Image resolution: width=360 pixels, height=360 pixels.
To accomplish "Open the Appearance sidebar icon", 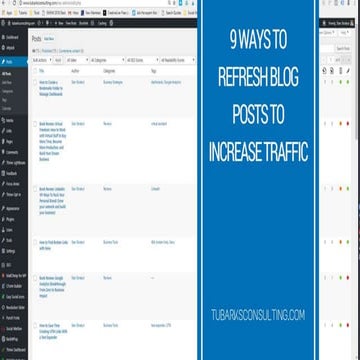I will tap(3, 209).
